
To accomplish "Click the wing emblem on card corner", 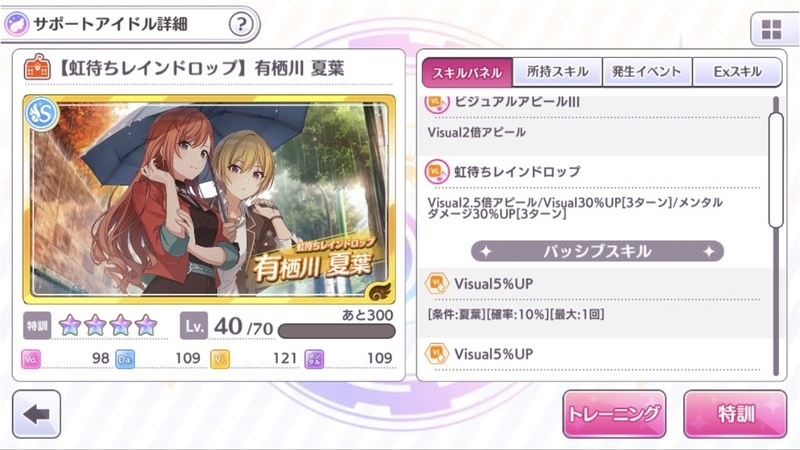I will (380, 291).
